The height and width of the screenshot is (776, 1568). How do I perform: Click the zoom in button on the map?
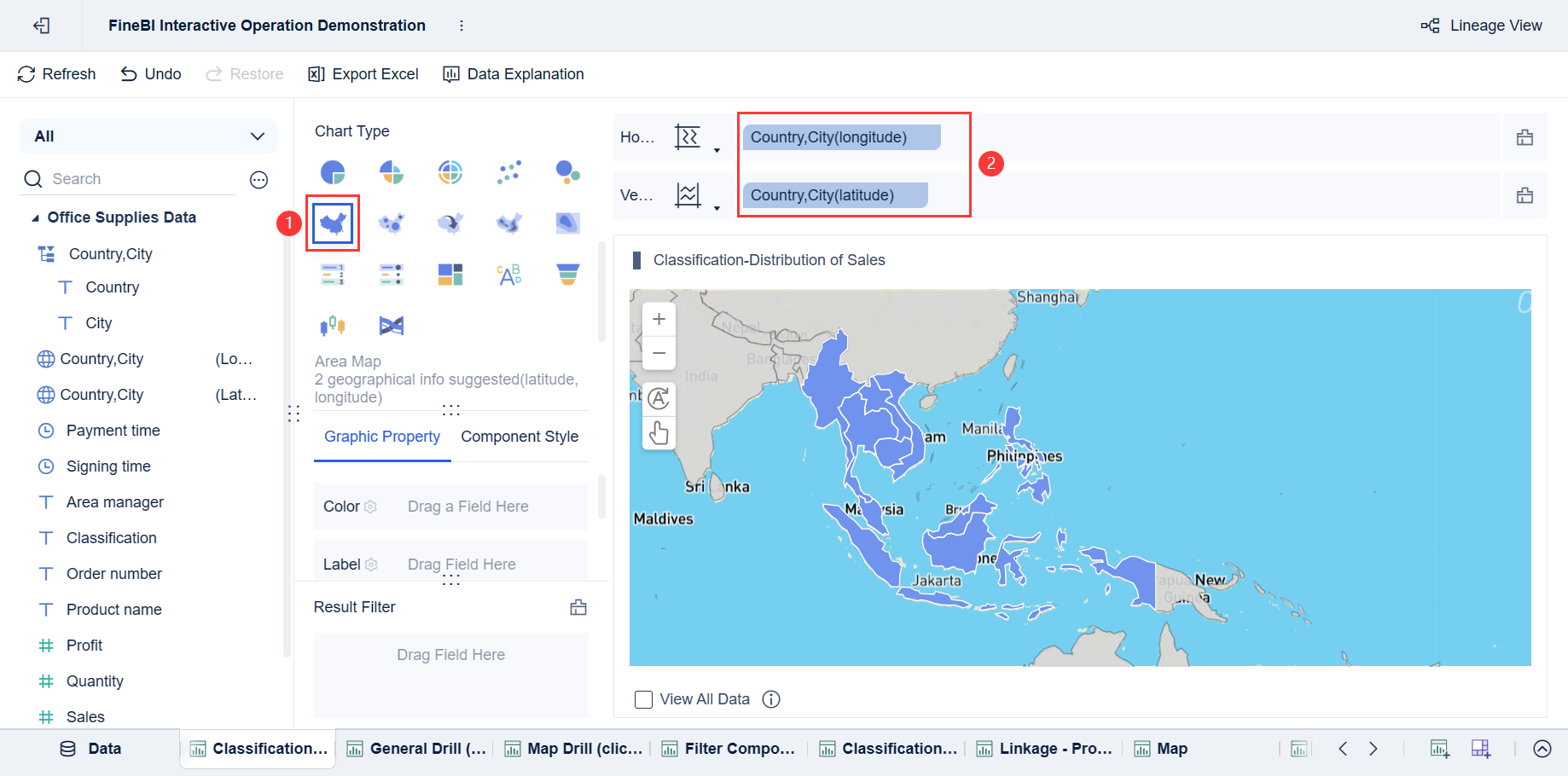point(658,319)
